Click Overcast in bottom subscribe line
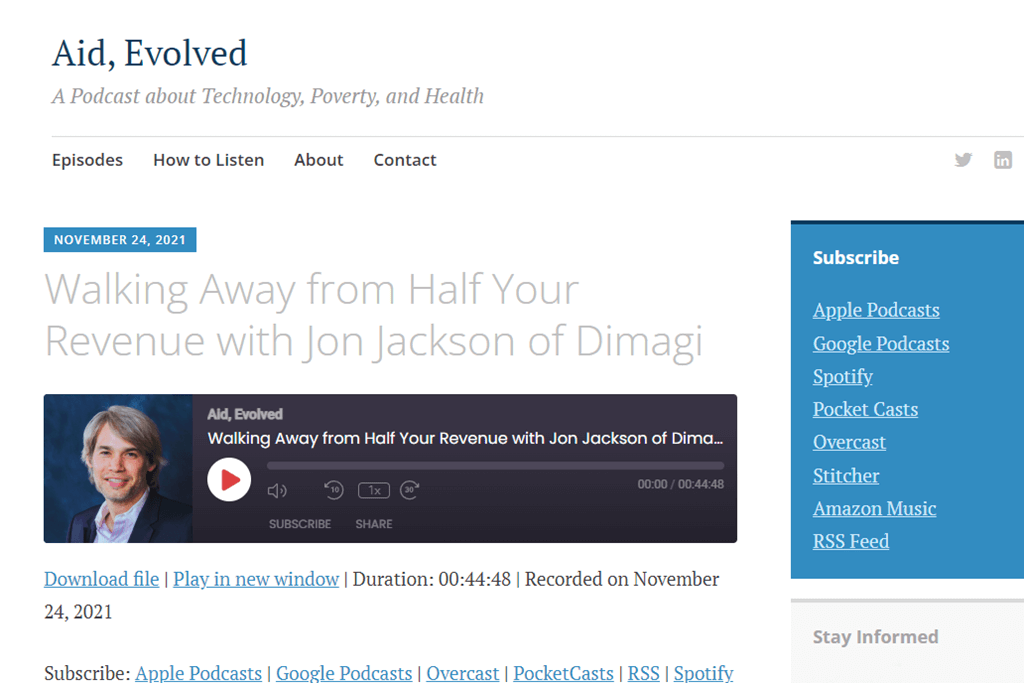This screenshot has height=683, width=1024. pos(462,673)
